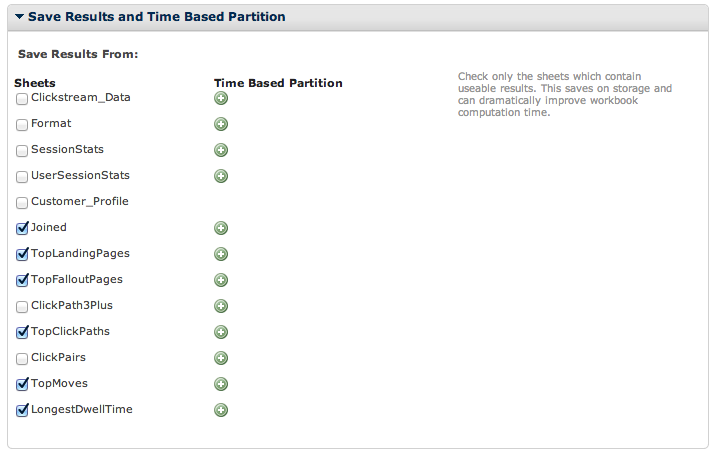Tick the ClickPairs checkbox

21,359
